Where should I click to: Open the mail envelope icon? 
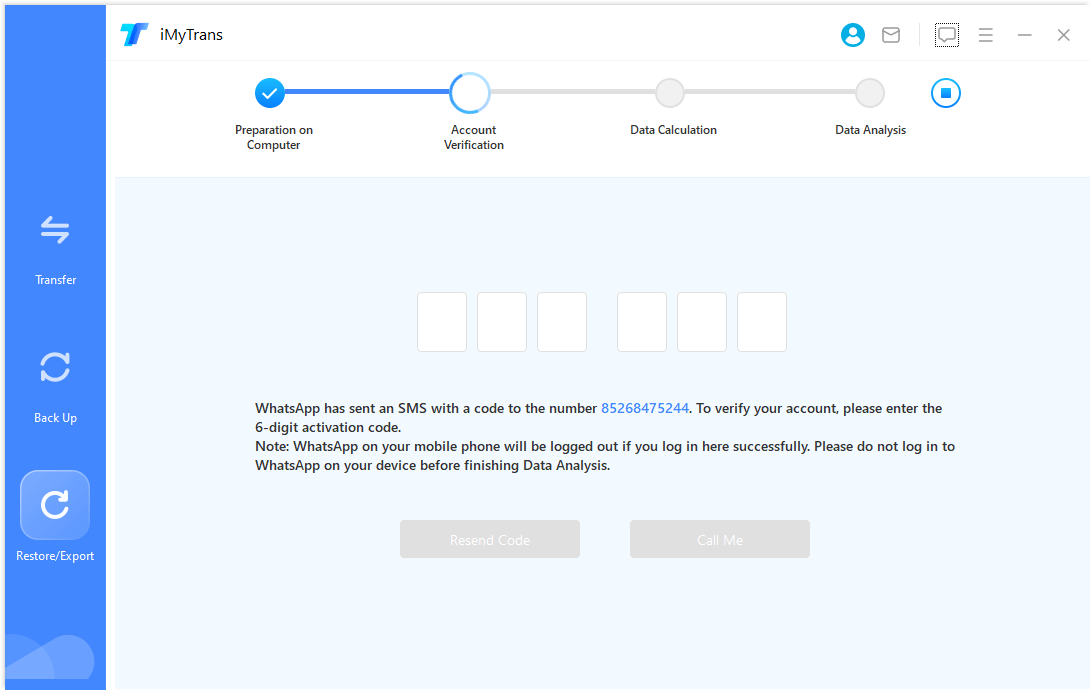890,35
